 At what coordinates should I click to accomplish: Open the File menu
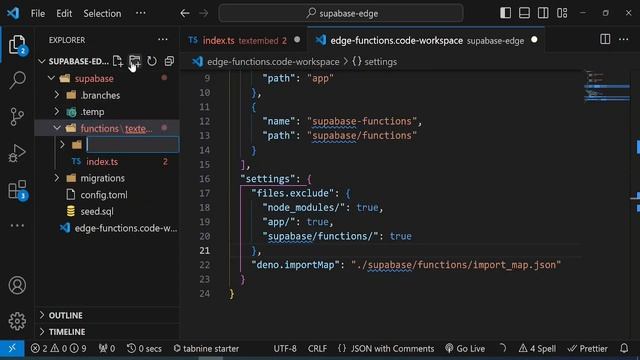click(x=38, y=13)
